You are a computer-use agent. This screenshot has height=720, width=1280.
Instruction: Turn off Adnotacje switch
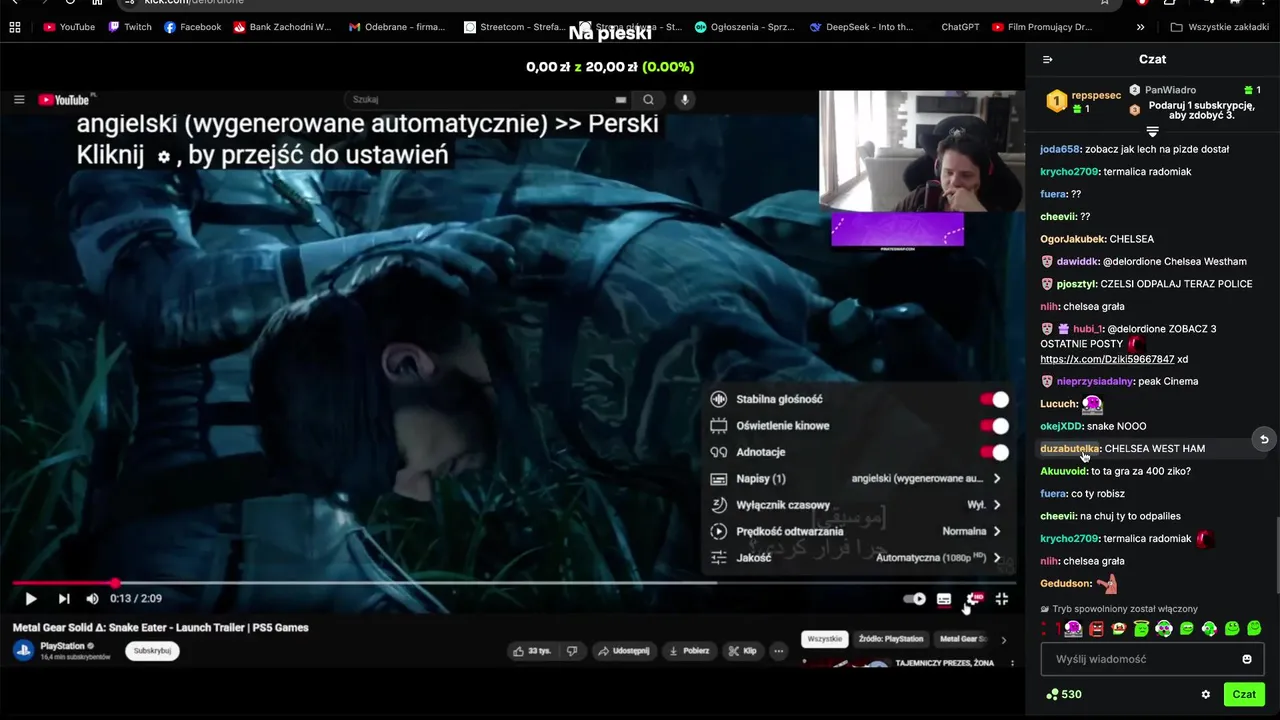coord(994,452)
